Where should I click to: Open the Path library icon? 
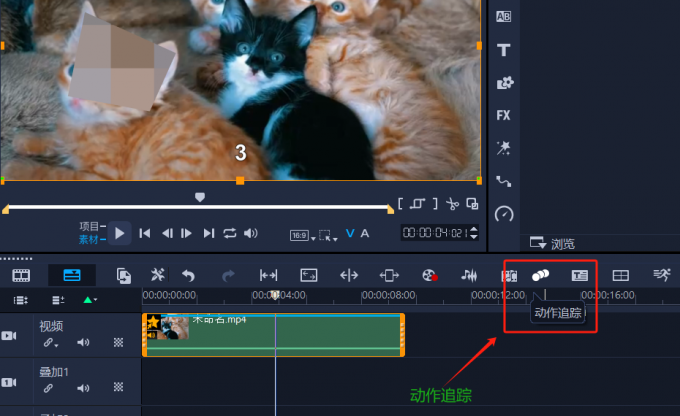coord(503,181)
